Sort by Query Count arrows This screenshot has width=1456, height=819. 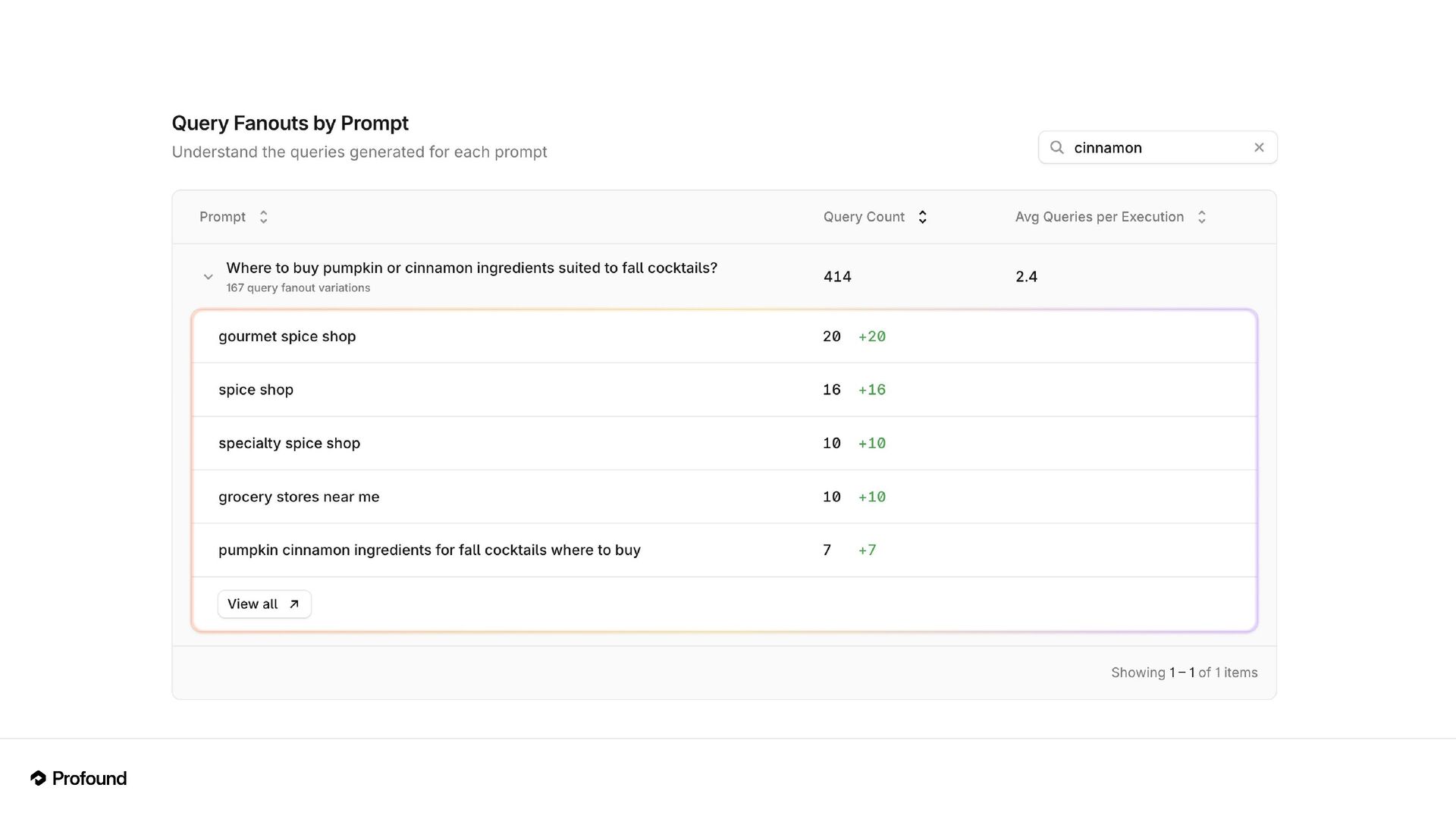click(922, 217)
